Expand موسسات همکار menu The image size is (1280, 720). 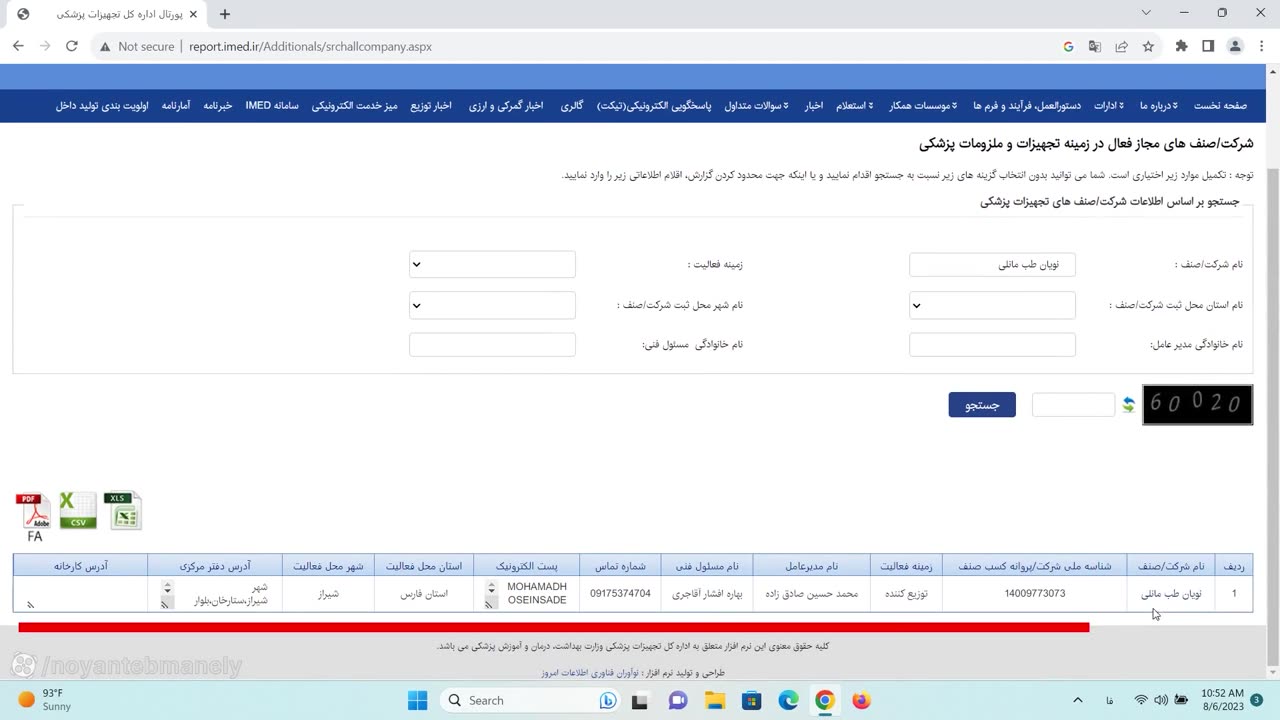pos(923,106)
